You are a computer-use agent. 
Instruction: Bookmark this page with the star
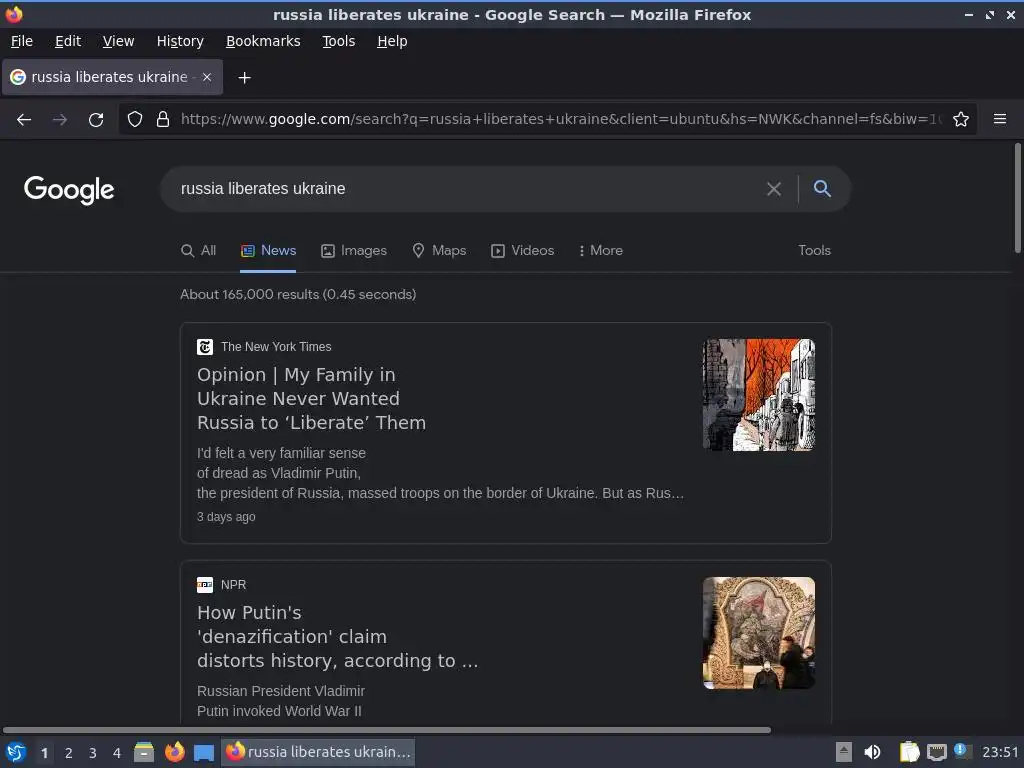click(961, 119)
